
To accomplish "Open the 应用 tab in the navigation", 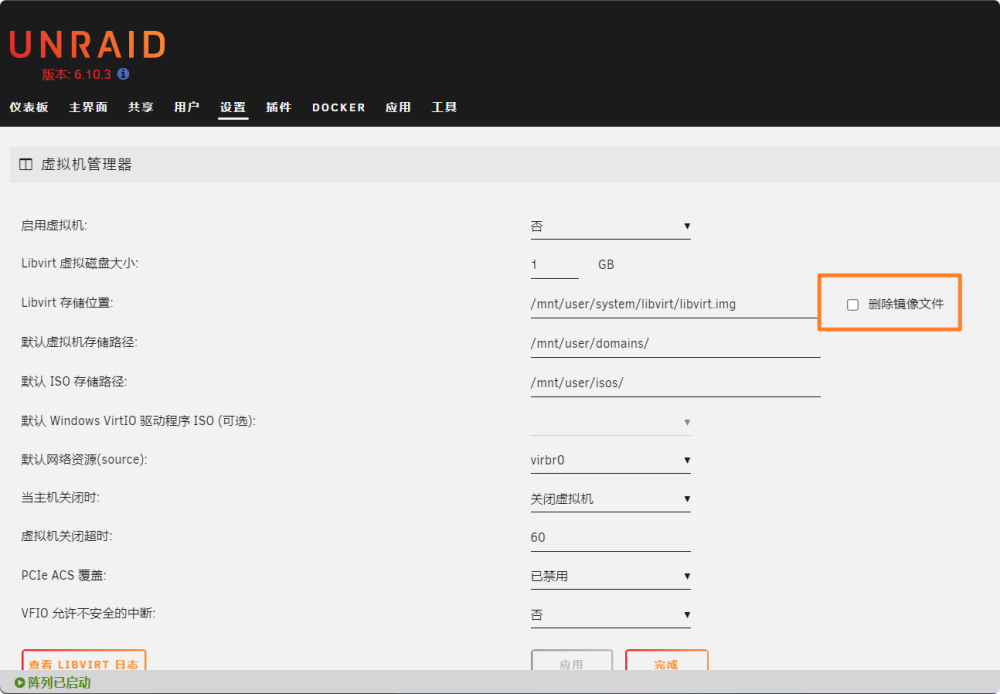I will click(x=398, y=107).
